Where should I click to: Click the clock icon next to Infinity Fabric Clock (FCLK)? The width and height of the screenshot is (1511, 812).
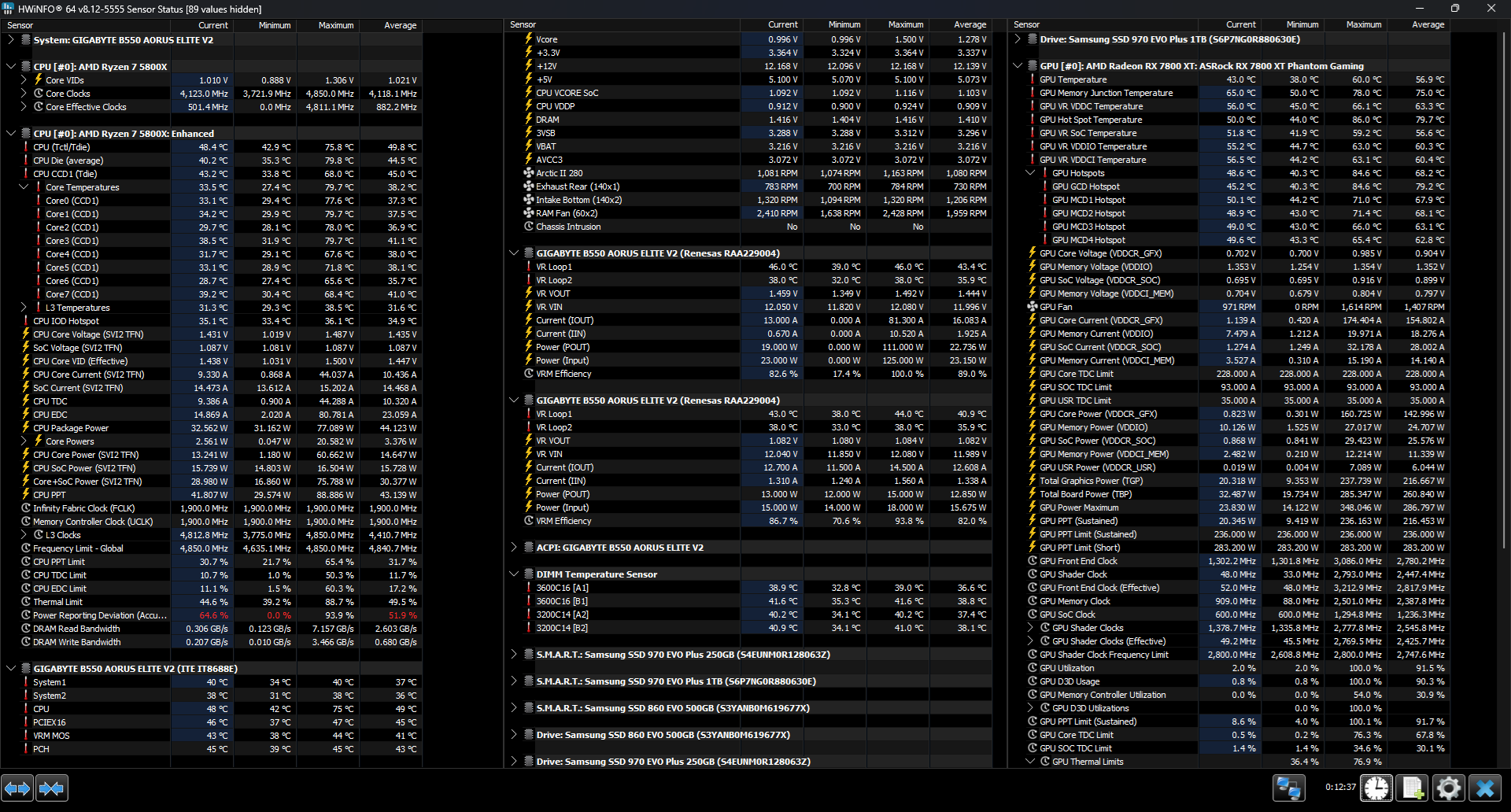26,508
